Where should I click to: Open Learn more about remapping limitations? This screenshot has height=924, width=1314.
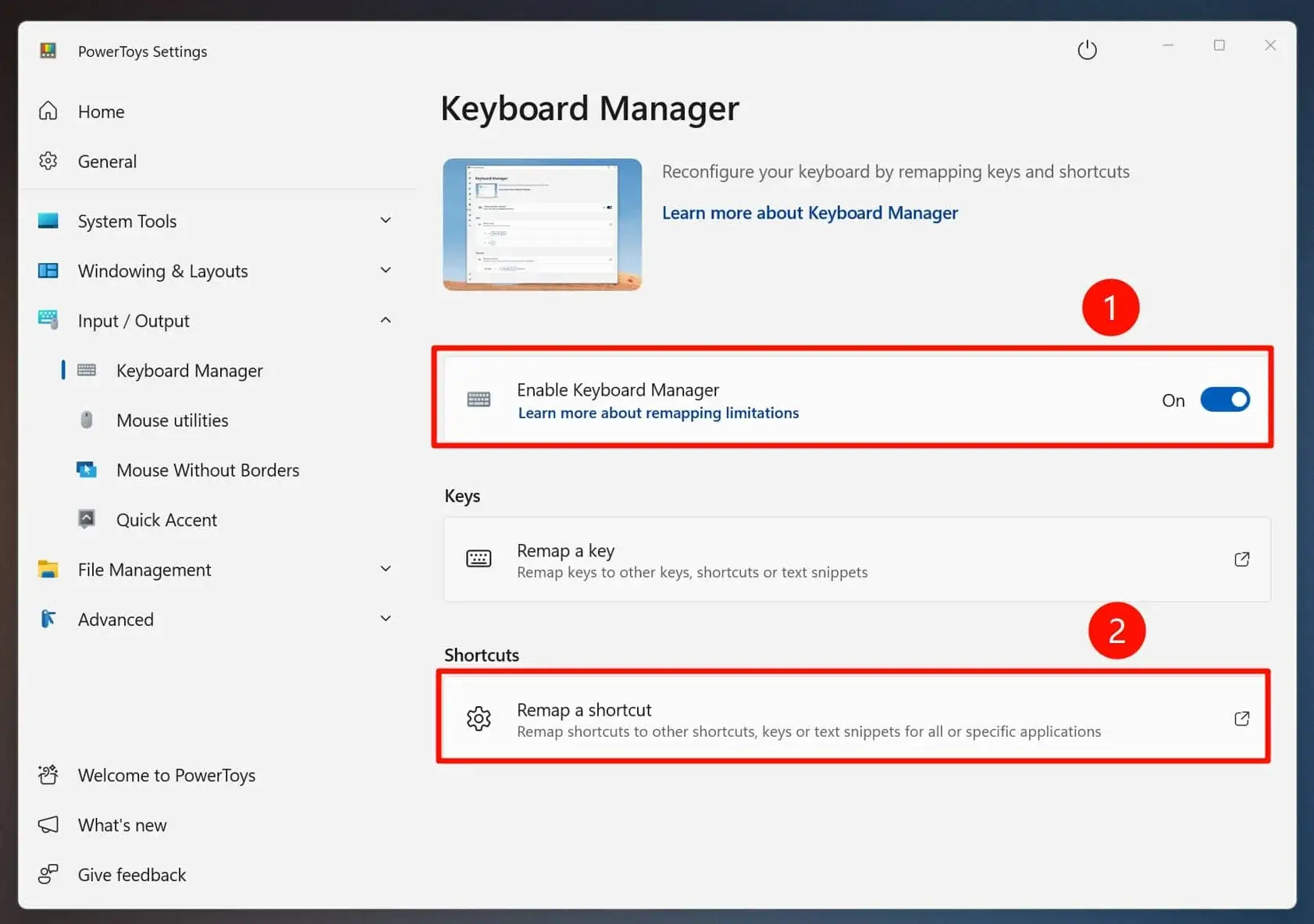click(658, 413)
